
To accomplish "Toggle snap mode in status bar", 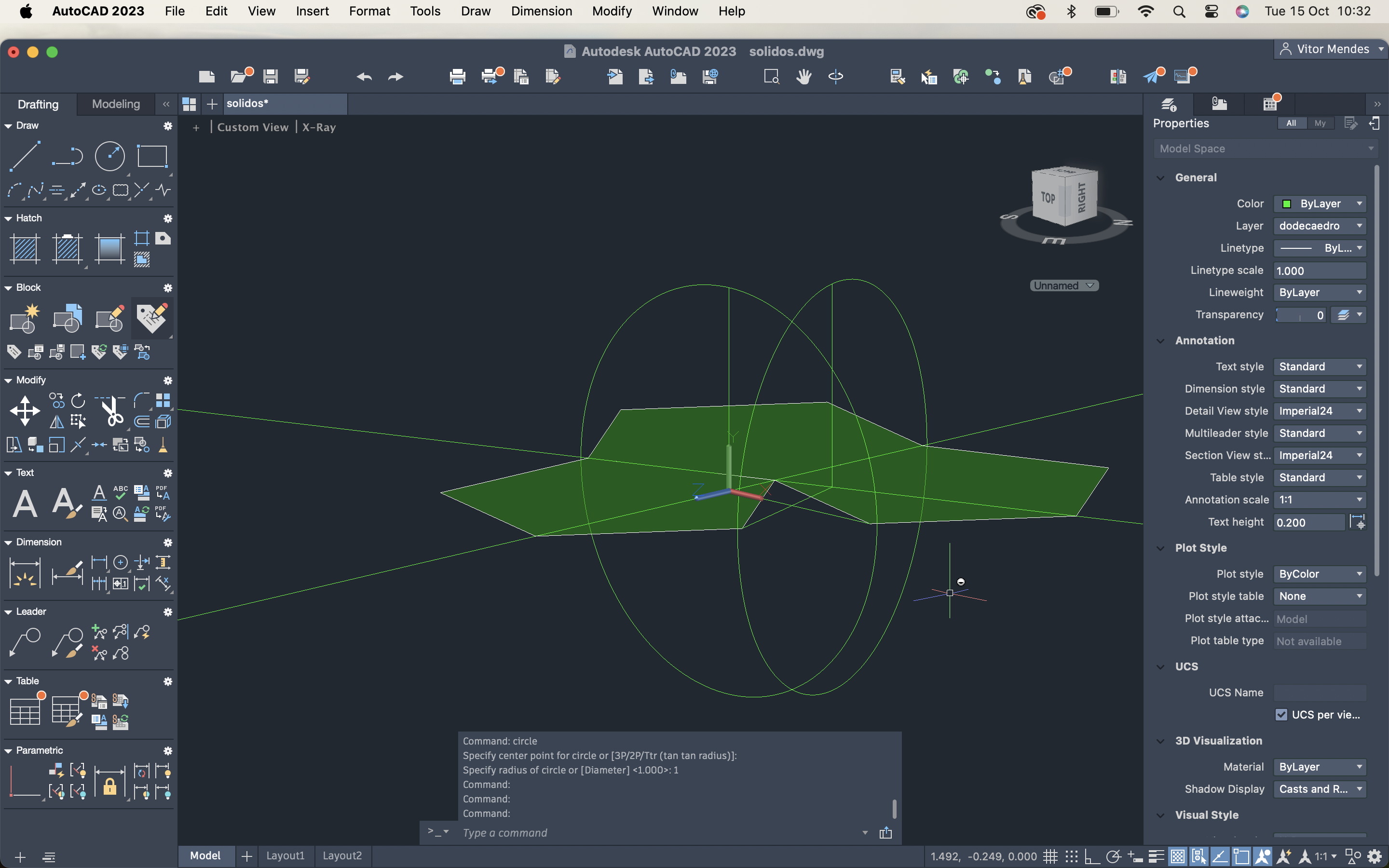I will coord(1071,856).
